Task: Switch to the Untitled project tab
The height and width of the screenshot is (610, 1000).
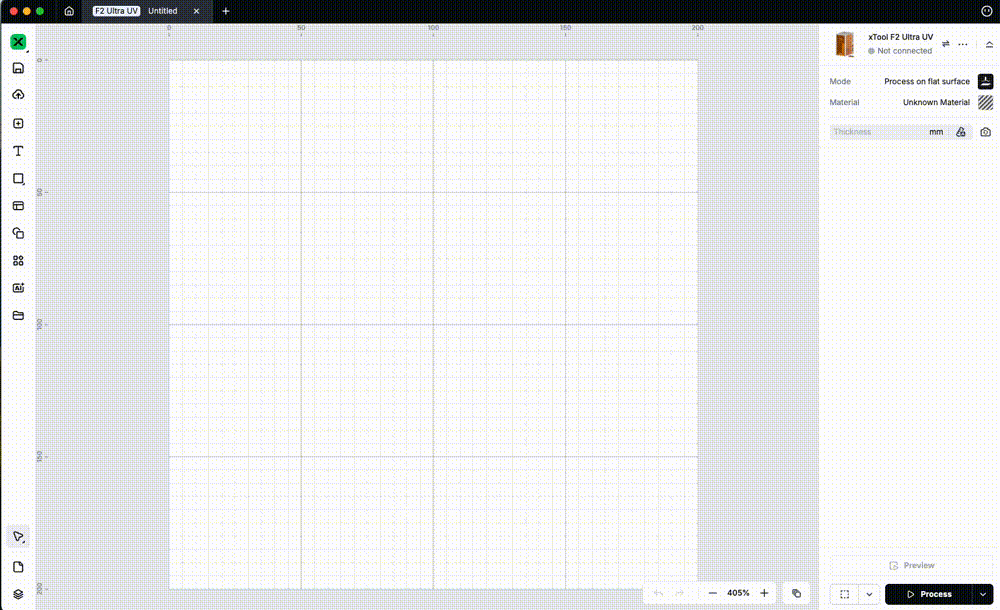Action: tap(163, 11)
